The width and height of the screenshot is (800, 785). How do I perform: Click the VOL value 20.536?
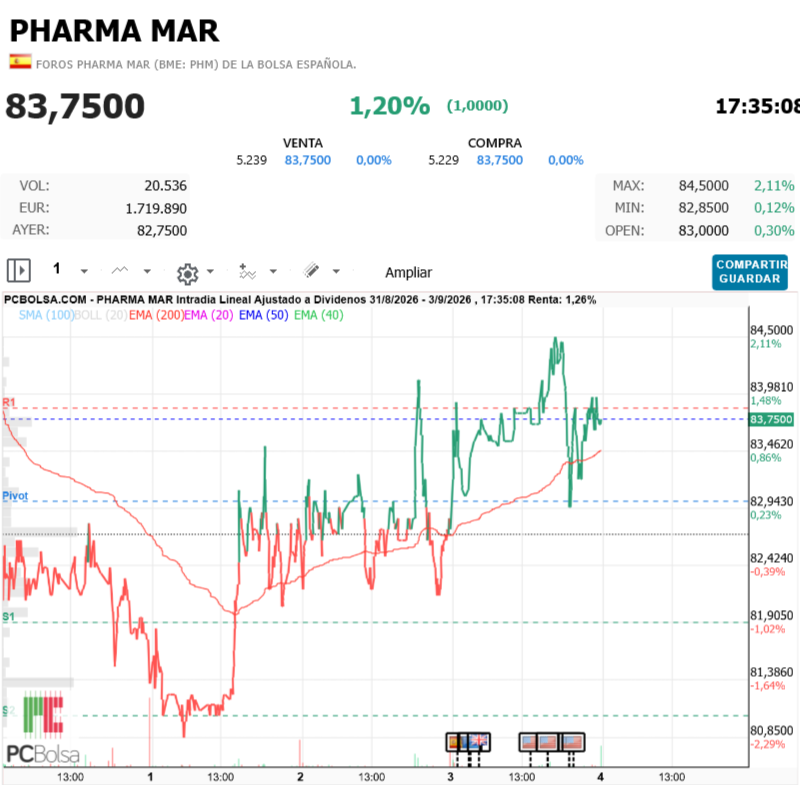tap(165, 186)
